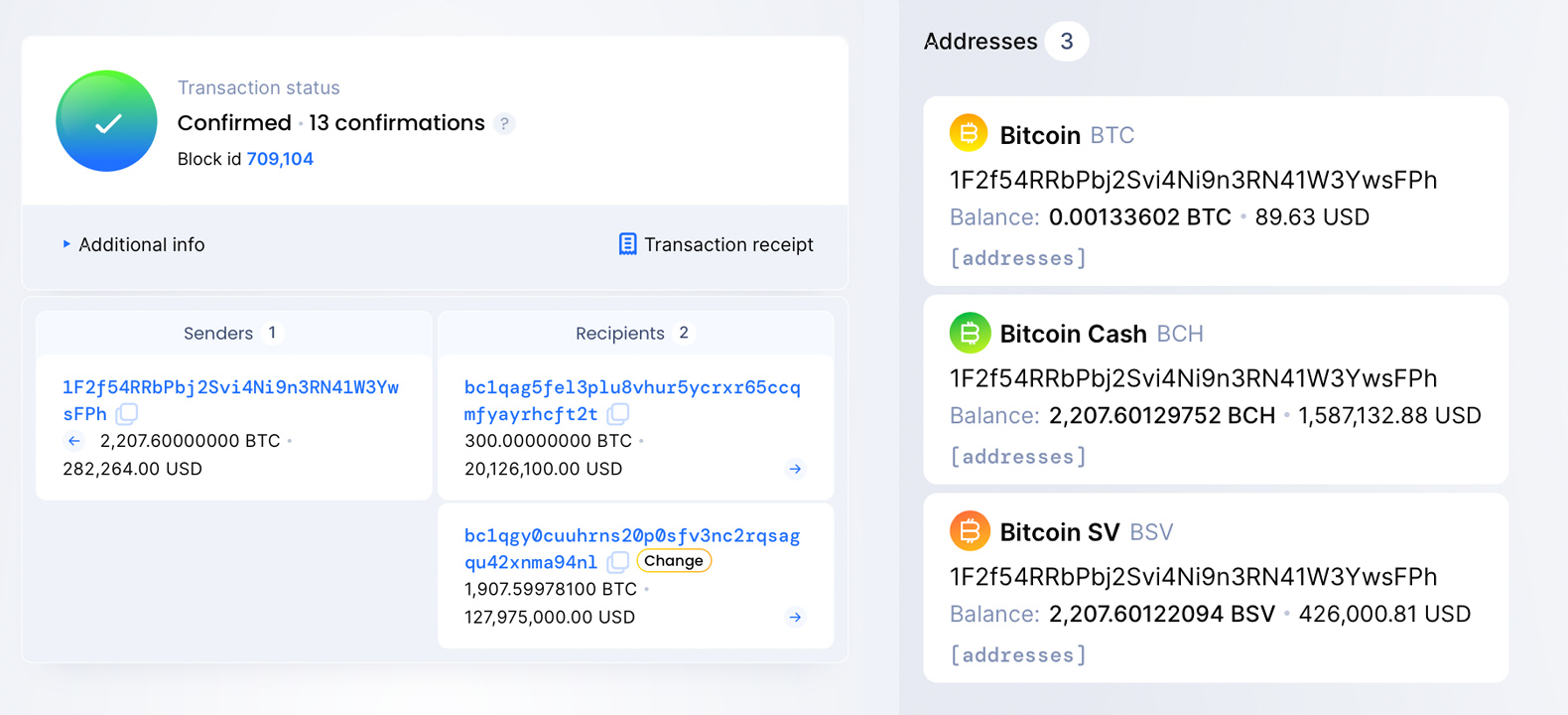Click the left arrow beside sender amount
Screen dimensions: 1568x715
pyautogui.click(x=74, y=441)
